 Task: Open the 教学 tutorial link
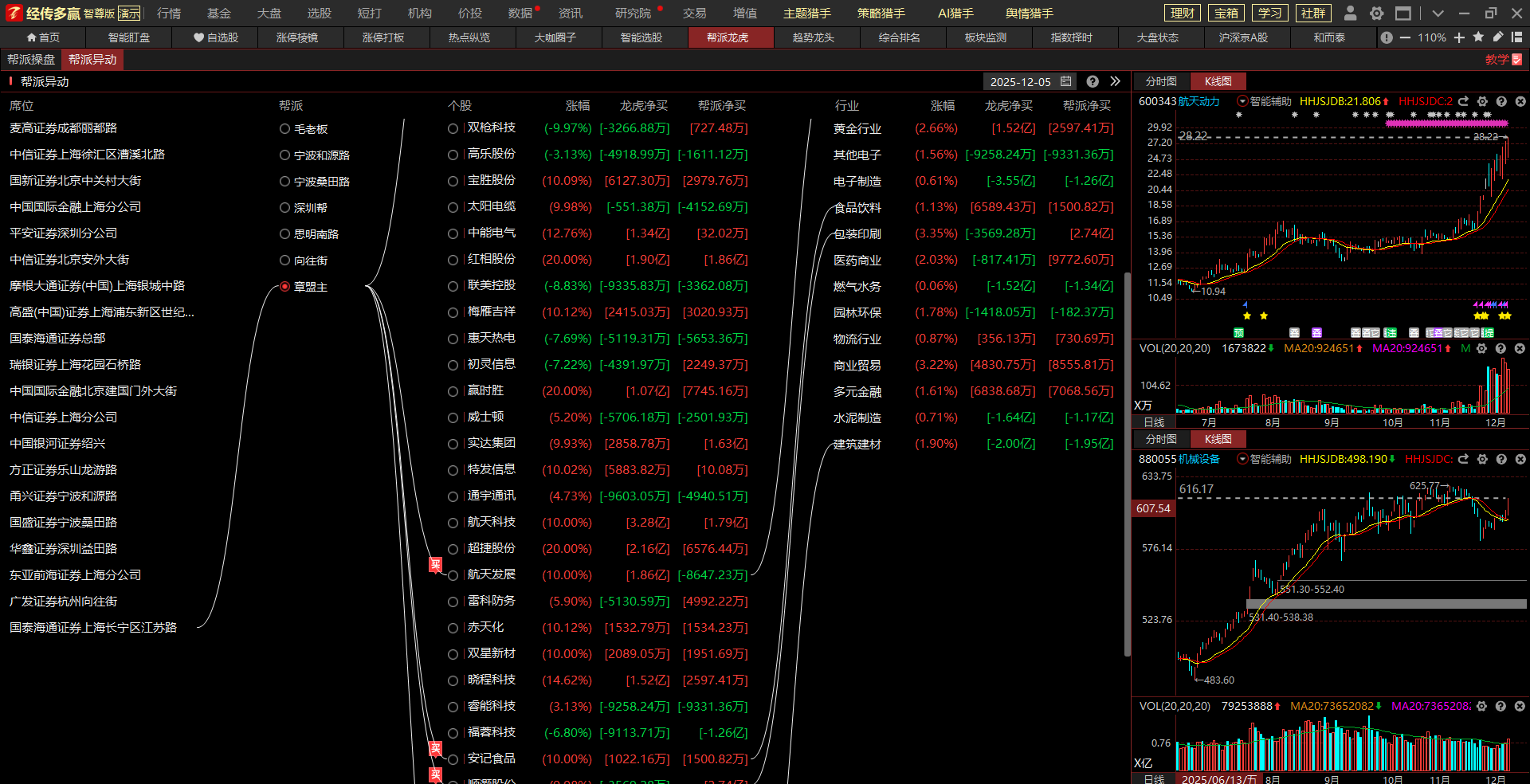[1503, 60]
